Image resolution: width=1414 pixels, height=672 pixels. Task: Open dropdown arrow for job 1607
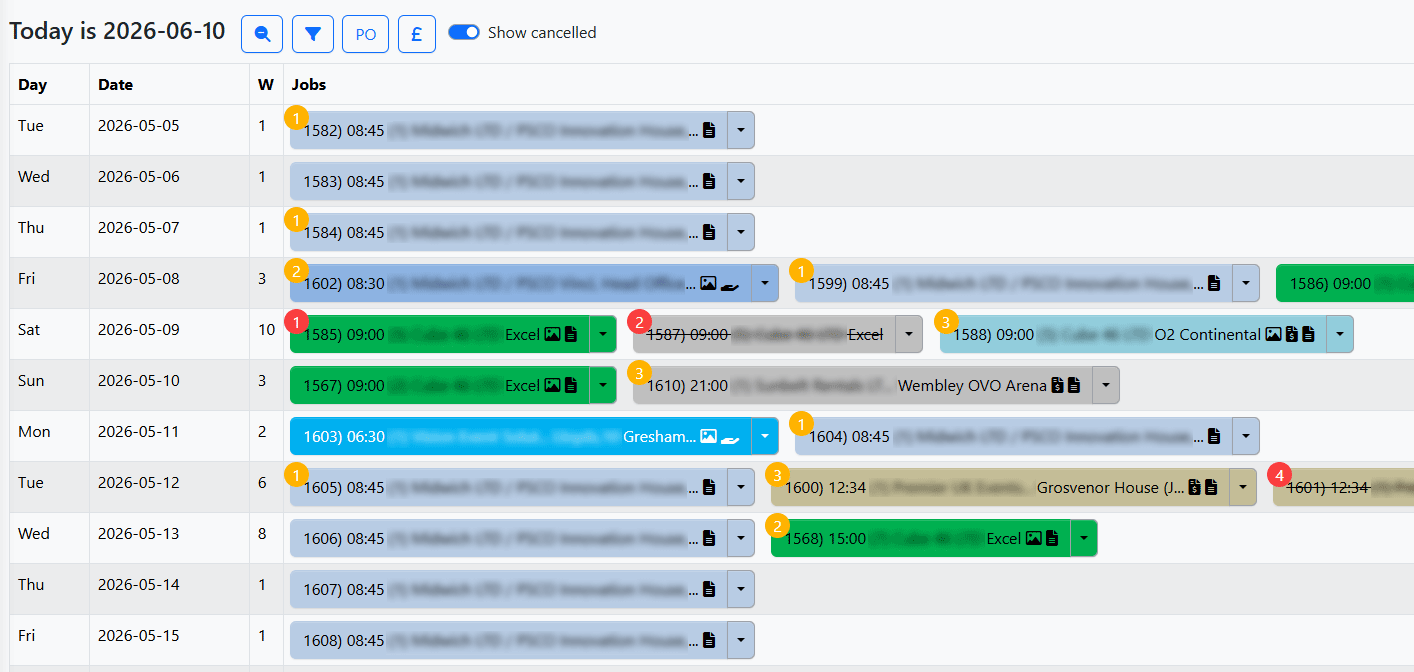coord(741,589)
